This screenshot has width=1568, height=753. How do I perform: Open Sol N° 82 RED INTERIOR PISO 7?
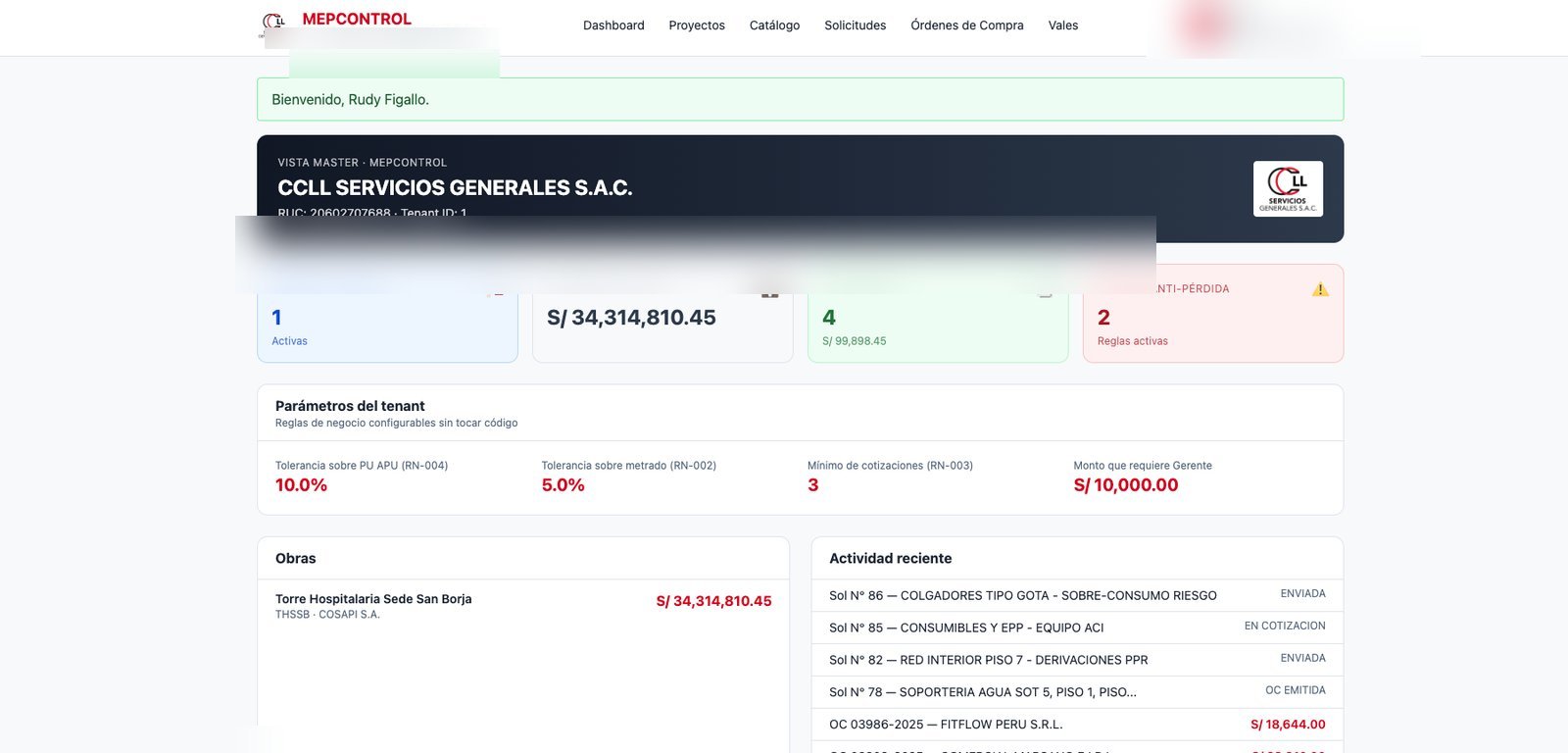point(1077,660)
